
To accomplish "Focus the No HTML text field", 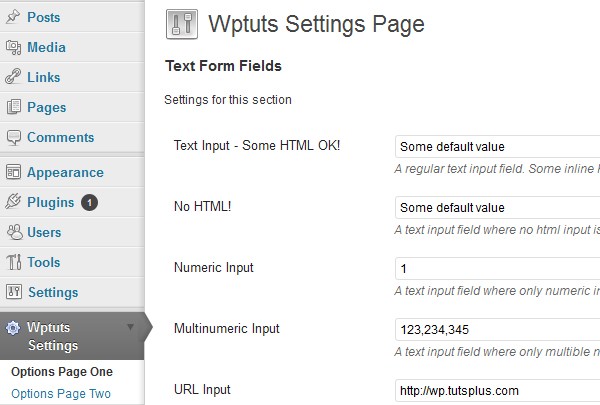I will [497, 207].
